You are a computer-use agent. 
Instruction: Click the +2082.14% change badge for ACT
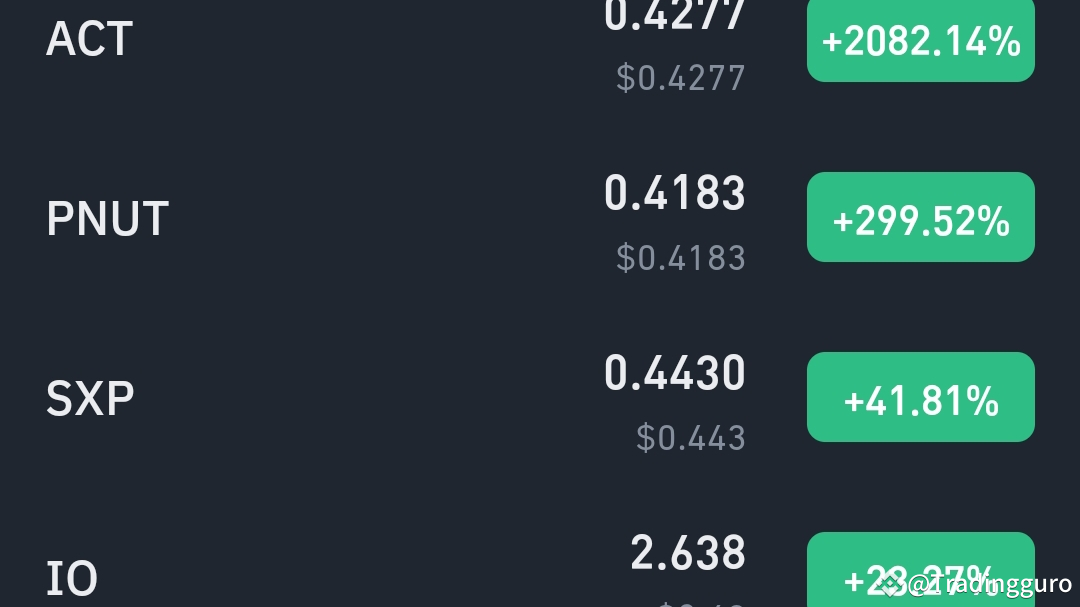[x=920, y=40]
